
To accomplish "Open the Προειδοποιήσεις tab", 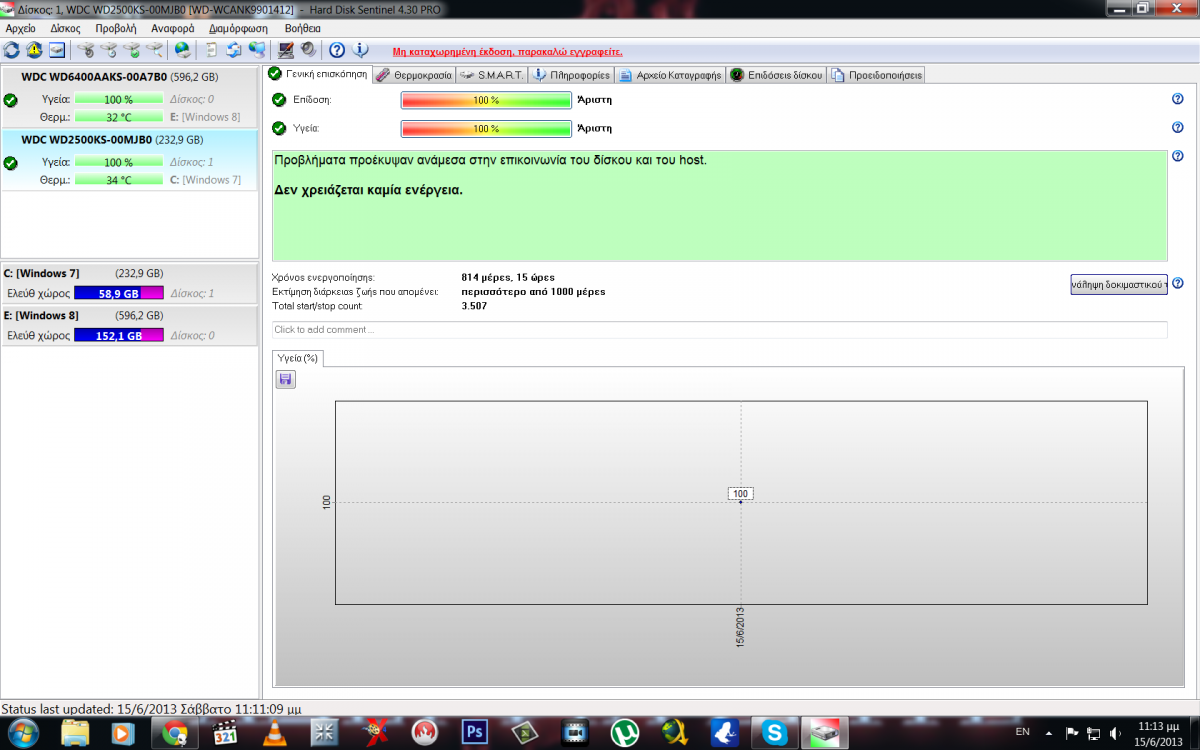I will click(876, 75).
